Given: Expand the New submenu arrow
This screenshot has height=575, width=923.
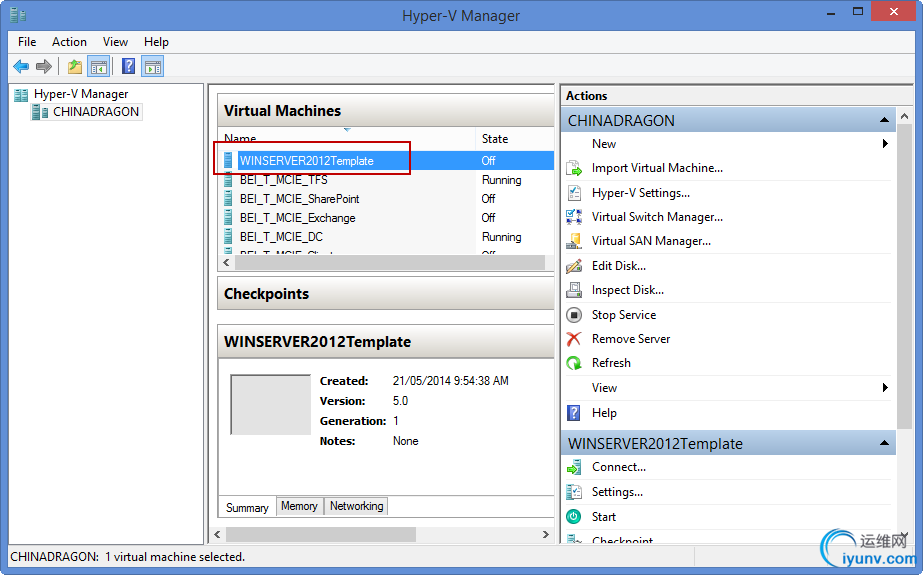Looking at the screenshot, I should click(885, 144).
